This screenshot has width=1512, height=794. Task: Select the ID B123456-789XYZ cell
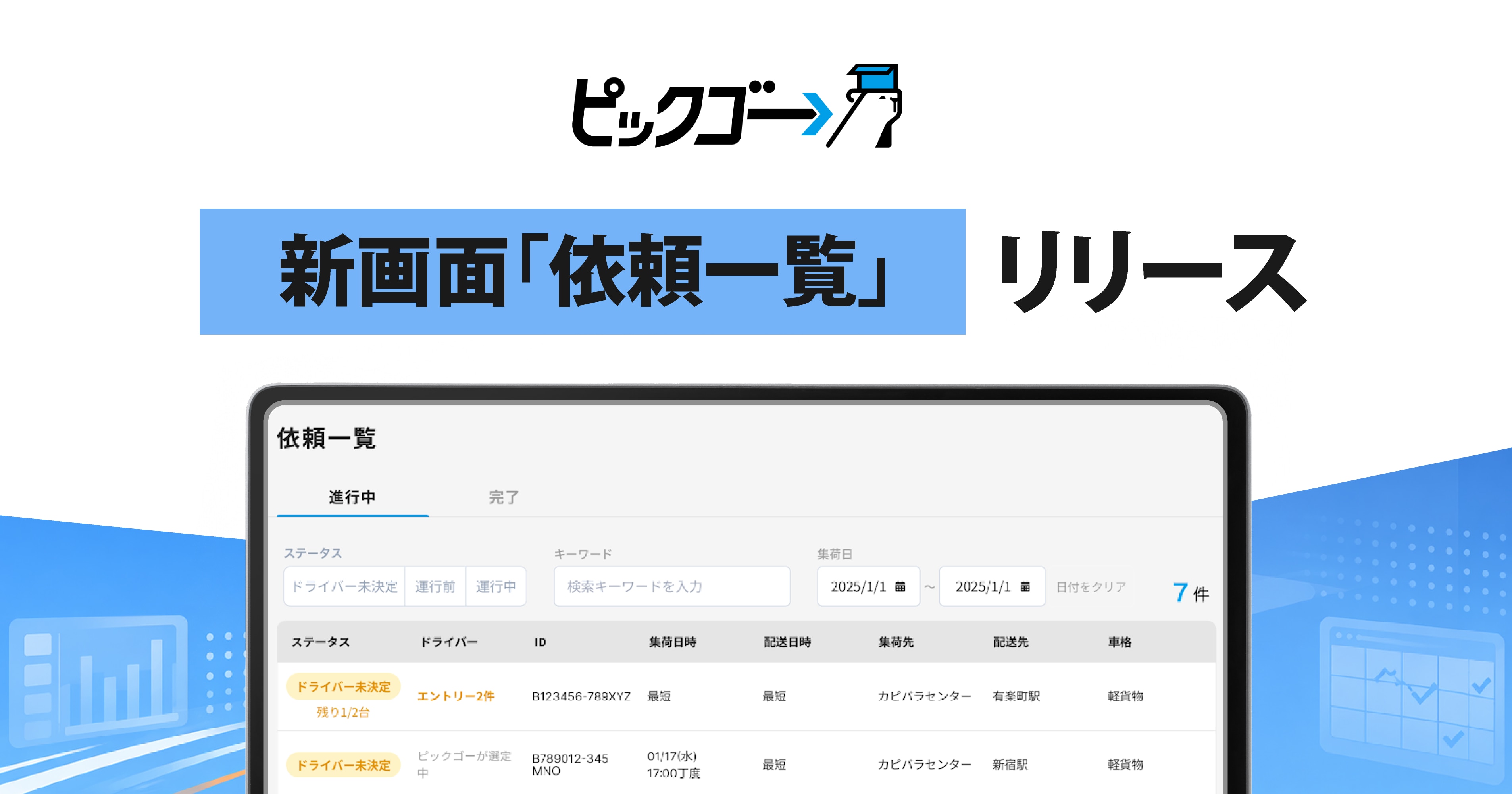click(581, 696)
